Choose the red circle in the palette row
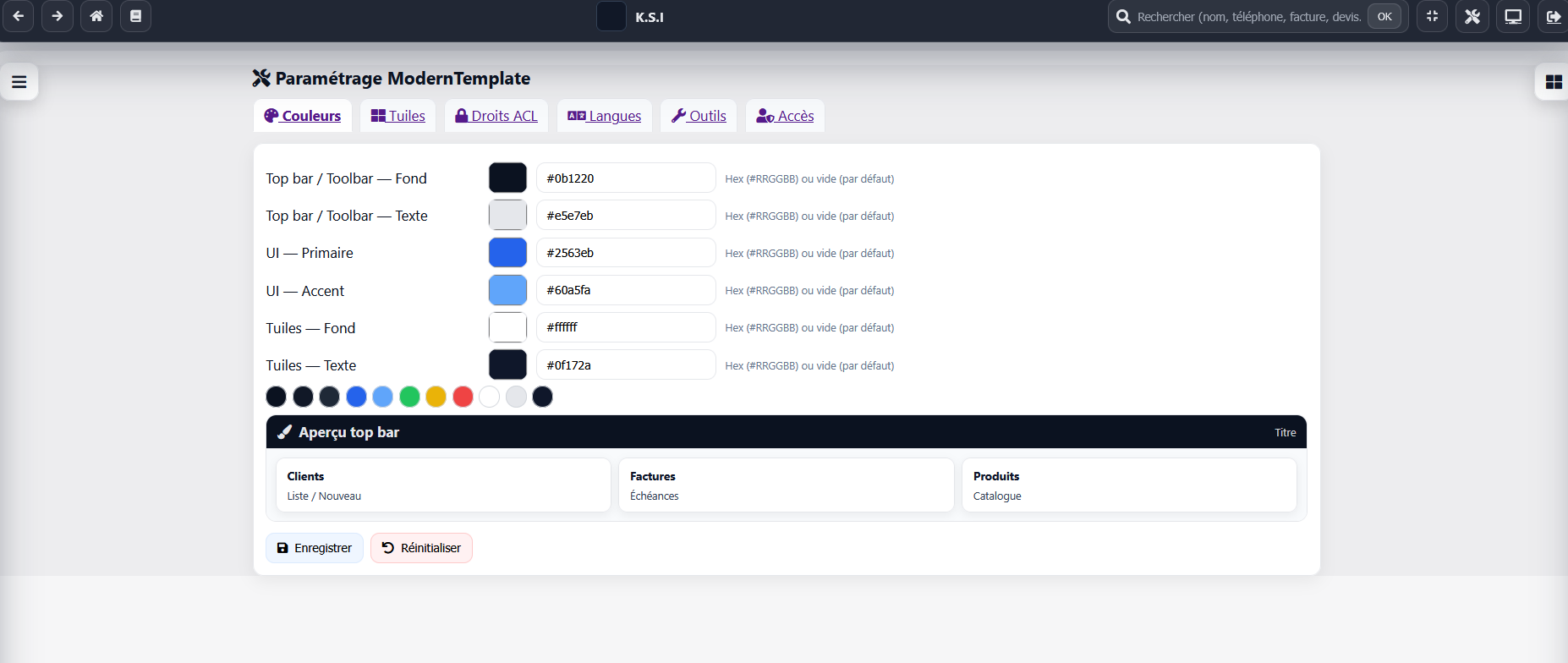1568x663 pixels. (x=463, y=397)
